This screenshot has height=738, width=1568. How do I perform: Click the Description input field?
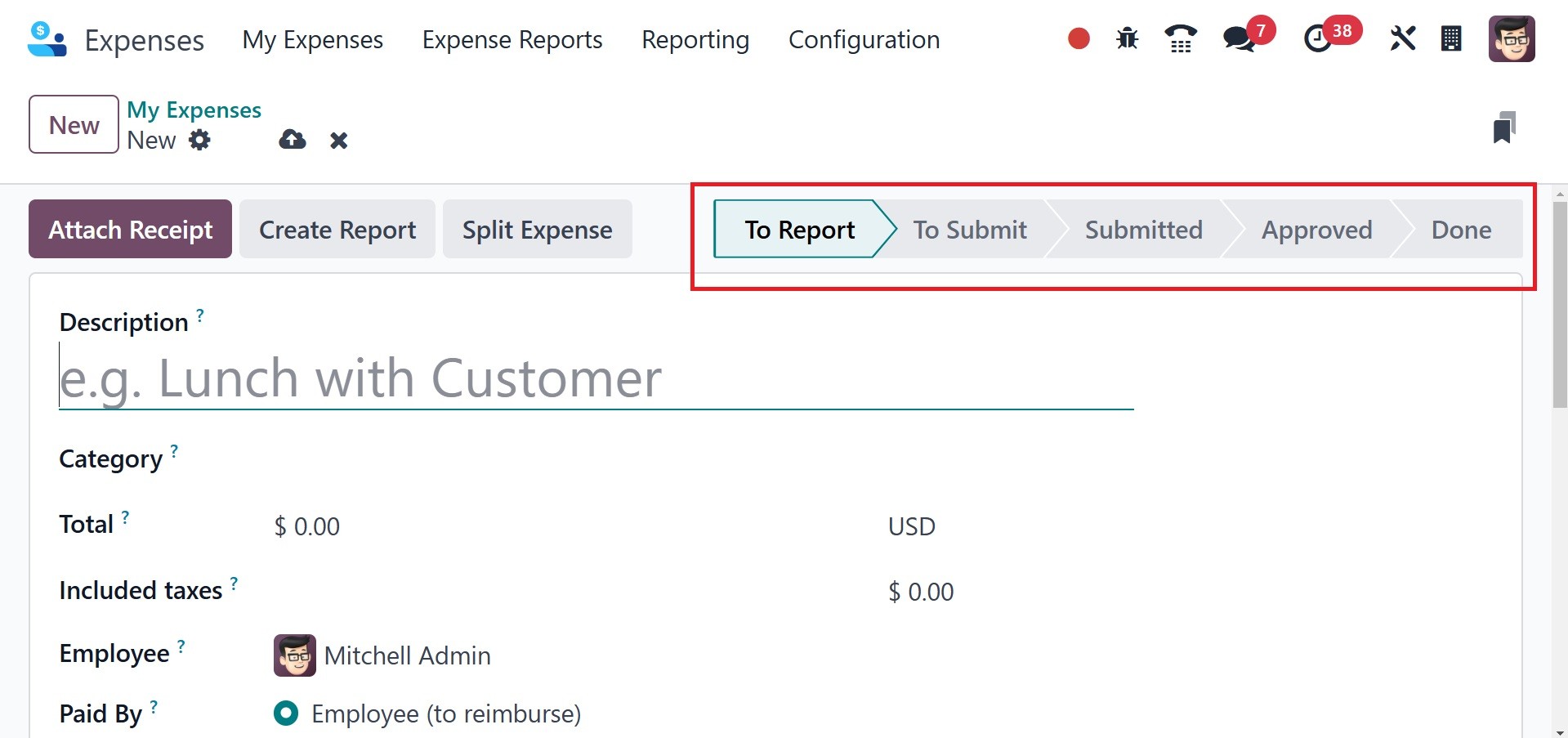pos(596,378)
